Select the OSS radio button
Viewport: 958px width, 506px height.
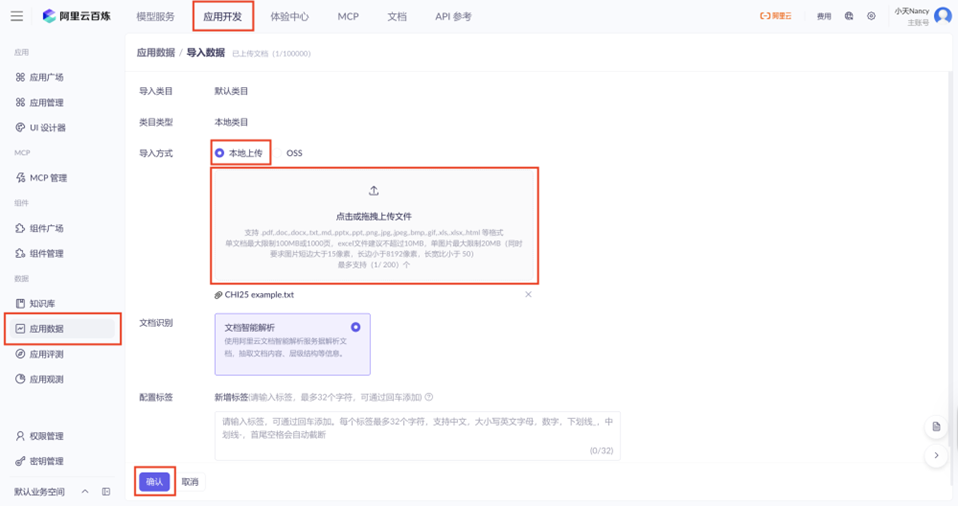277,153
